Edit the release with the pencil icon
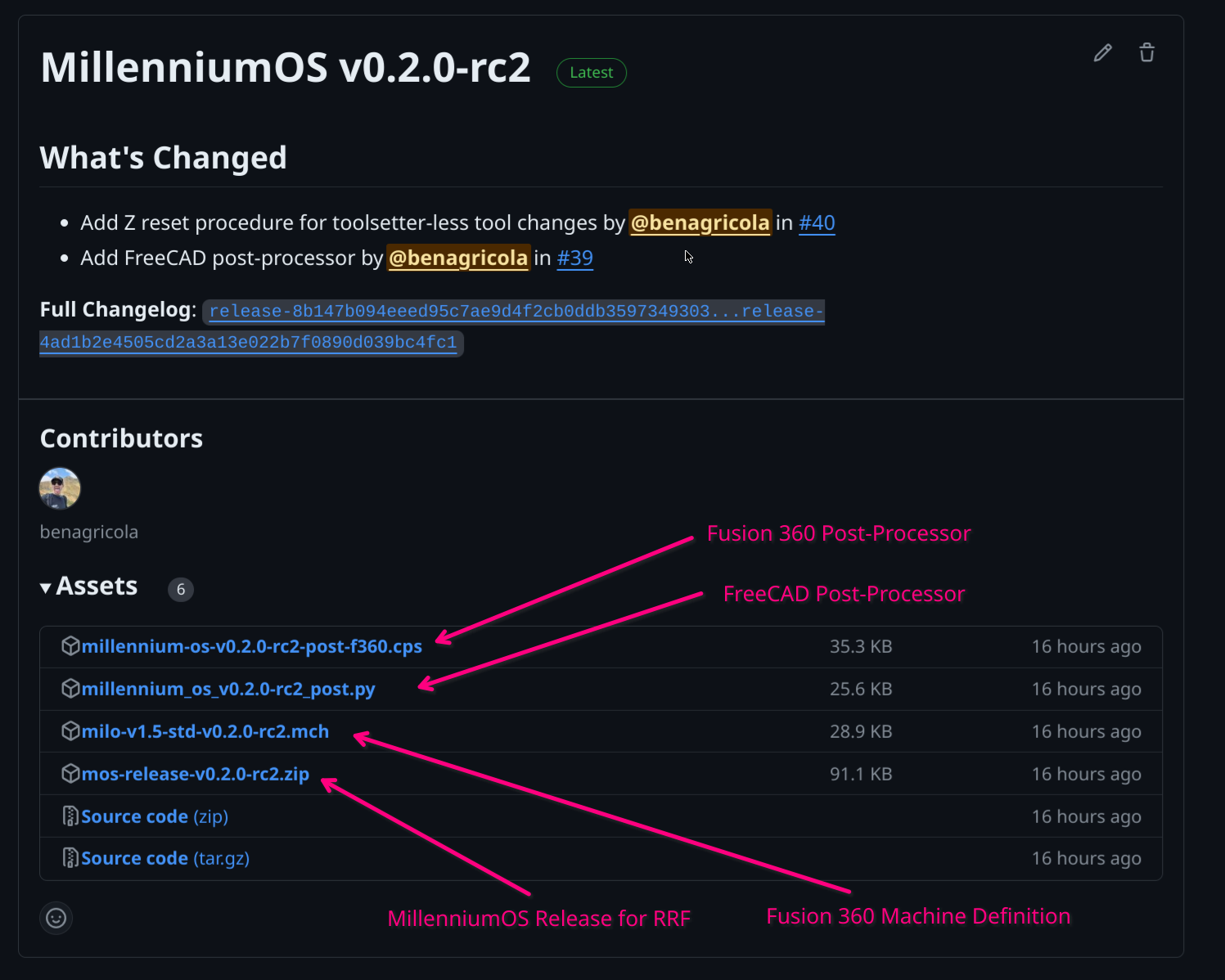This screenshot has width=1225, height=980. [1103, 53]
